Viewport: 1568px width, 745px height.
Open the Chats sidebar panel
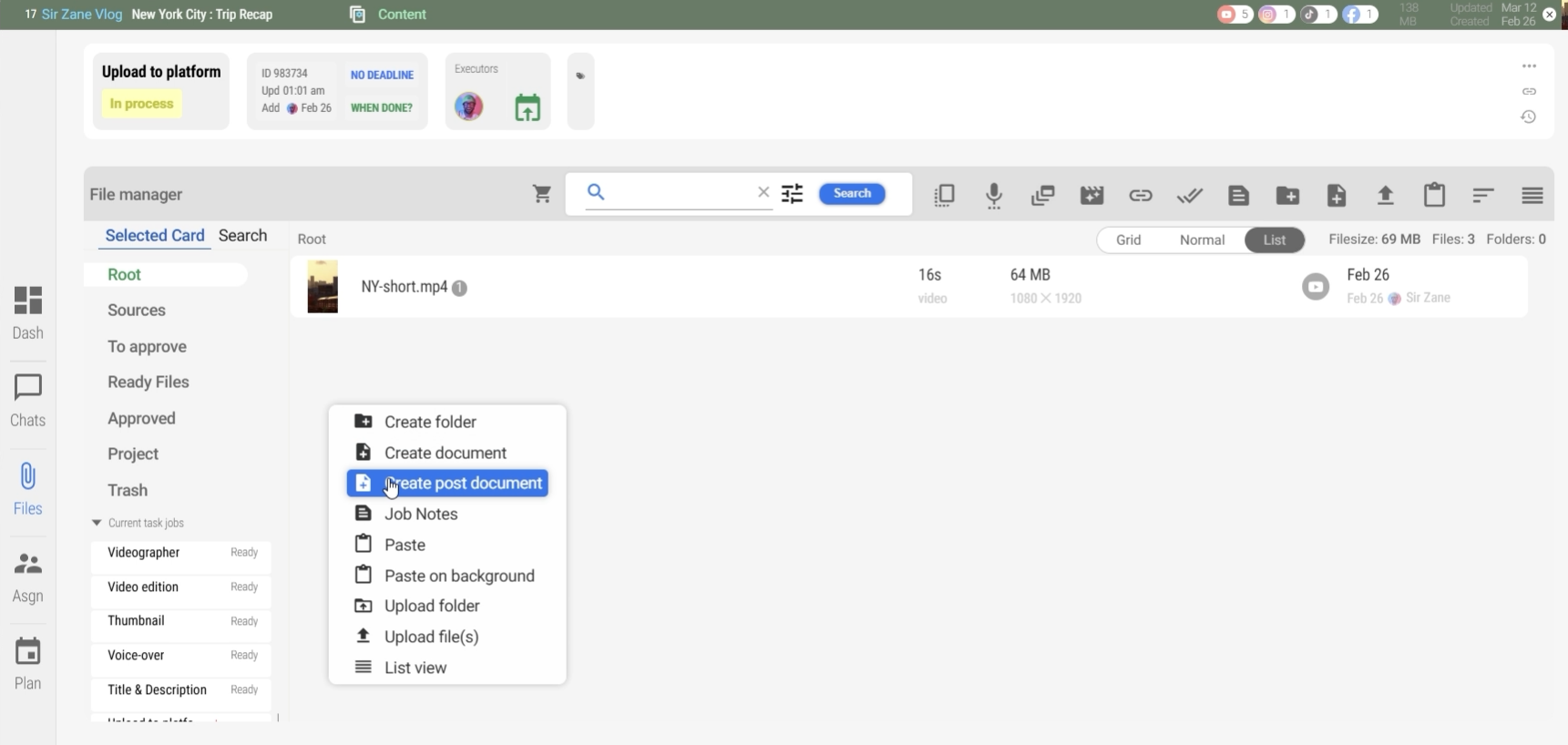click(x=27, y=400)
